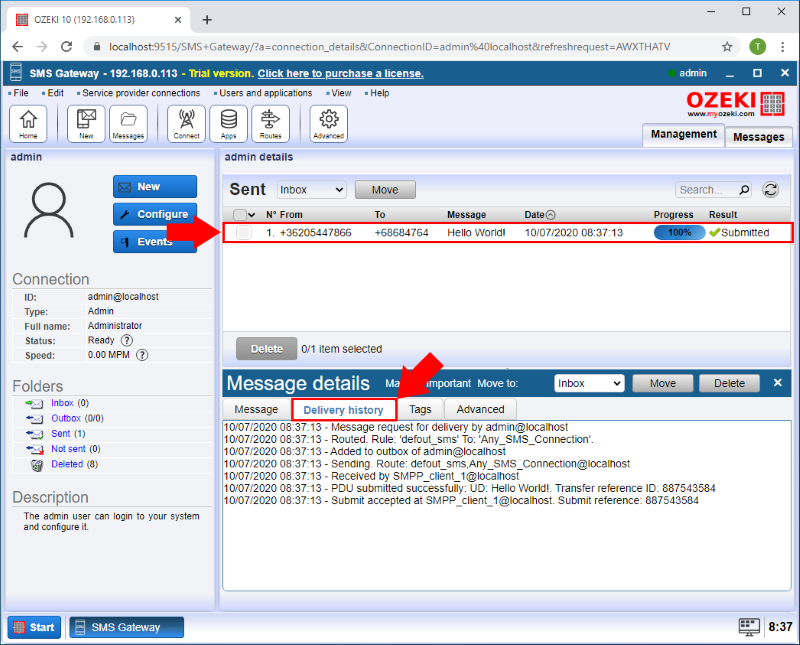Image resolution: width=800 pixels, height=645 pixels.
Task: Click the Deleted trash bin icon
Action: tap(37, 465)
